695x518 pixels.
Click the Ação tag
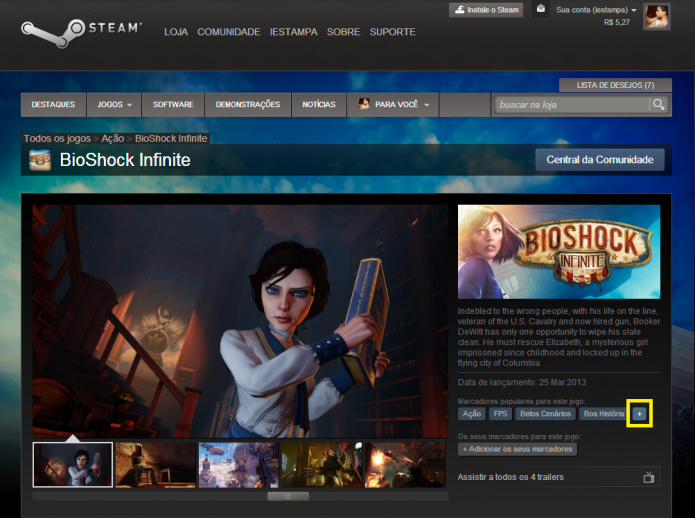tap(472, 414)
